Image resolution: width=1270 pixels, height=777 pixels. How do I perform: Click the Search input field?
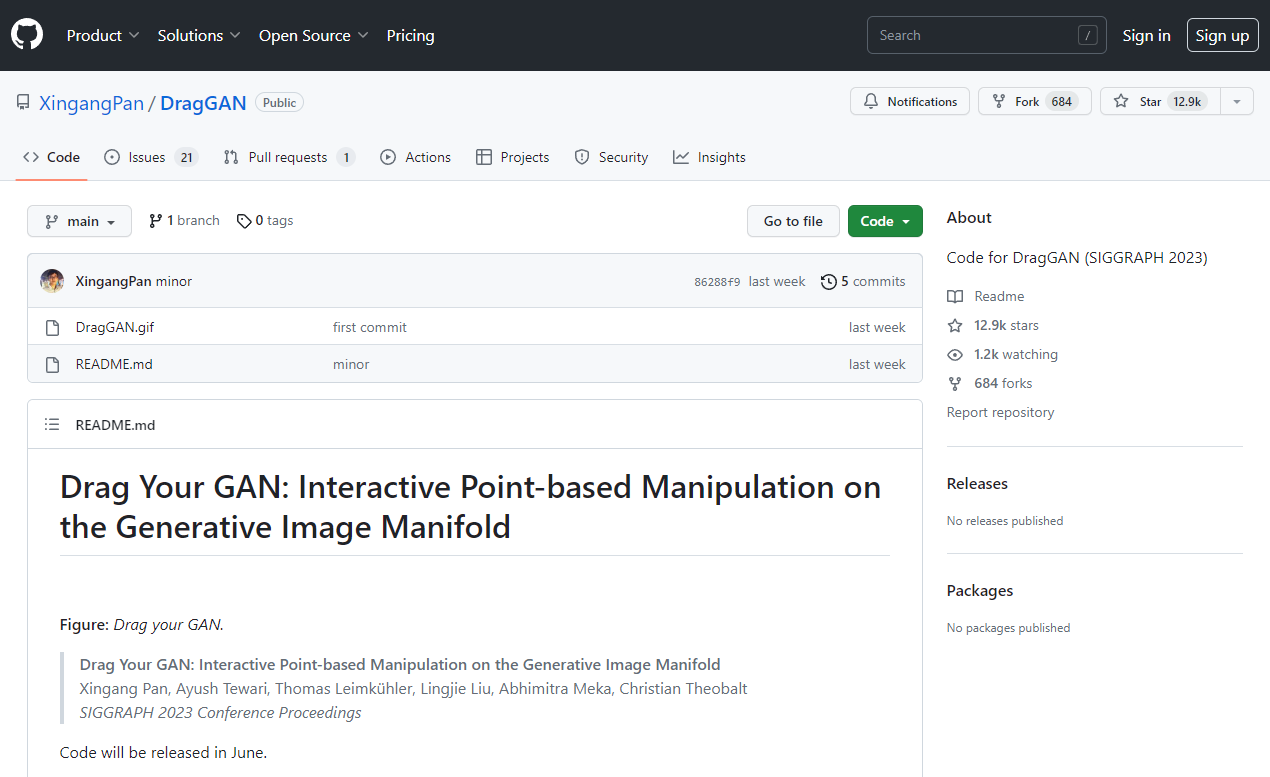987,36
